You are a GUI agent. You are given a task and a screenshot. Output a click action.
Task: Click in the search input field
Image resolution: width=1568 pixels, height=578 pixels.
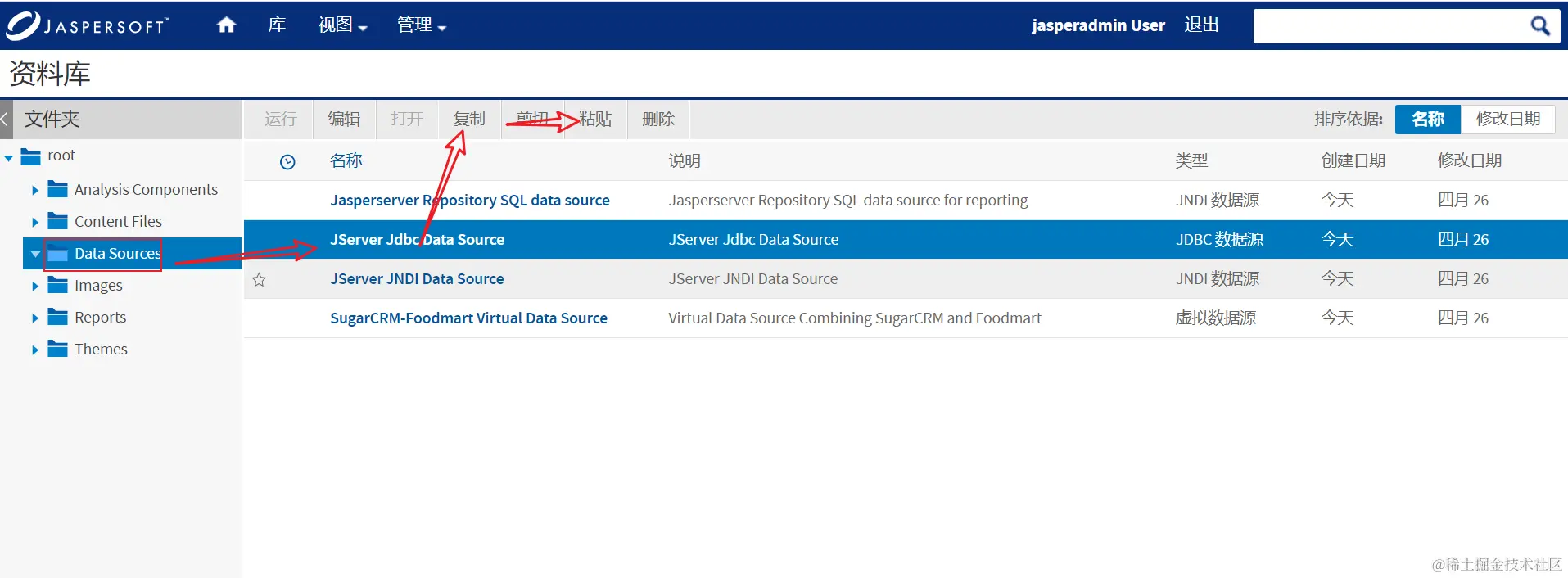coord(1390,26)
